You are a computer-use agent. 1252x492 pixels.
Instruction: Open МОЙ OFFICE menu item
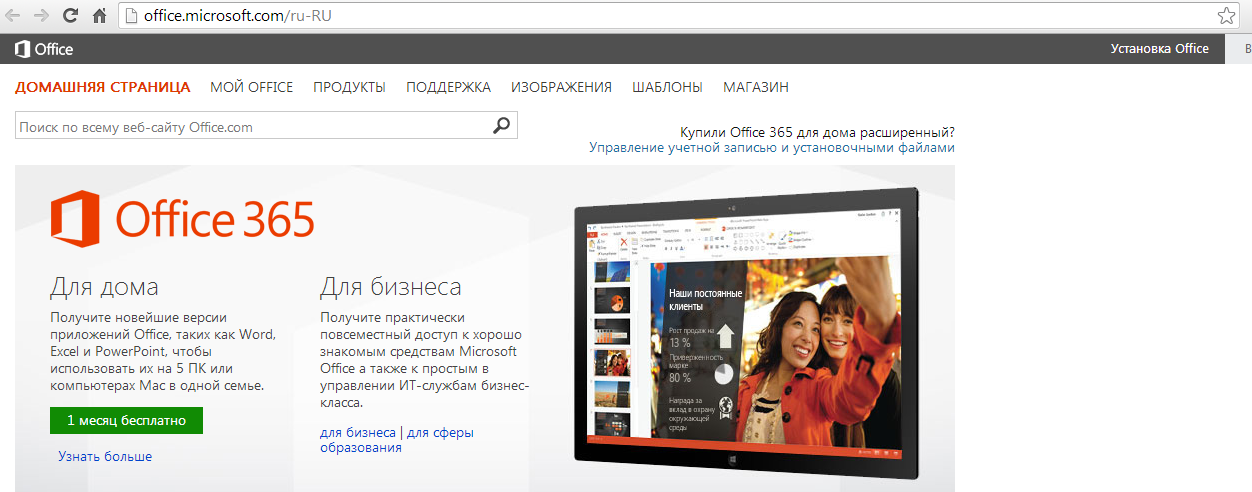click(252, 87)
